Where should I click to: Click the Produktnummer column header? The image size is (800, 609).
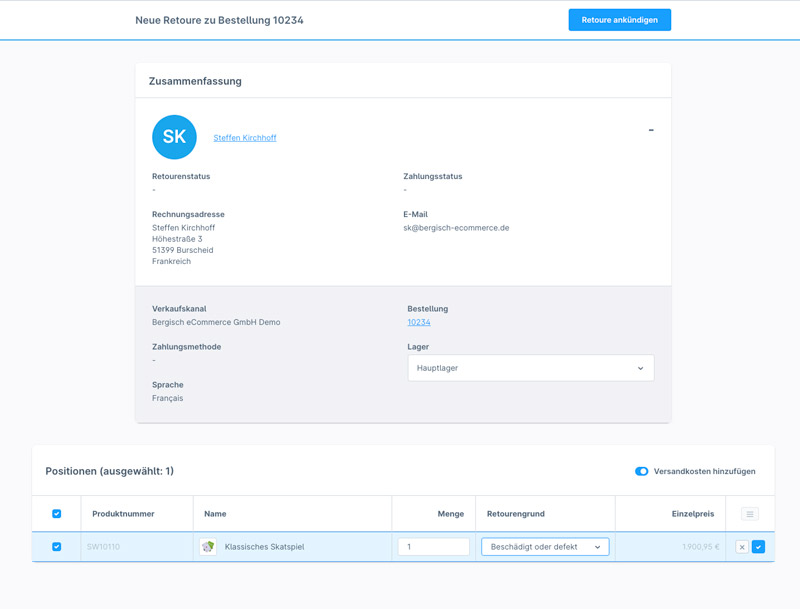coord(123,514)
